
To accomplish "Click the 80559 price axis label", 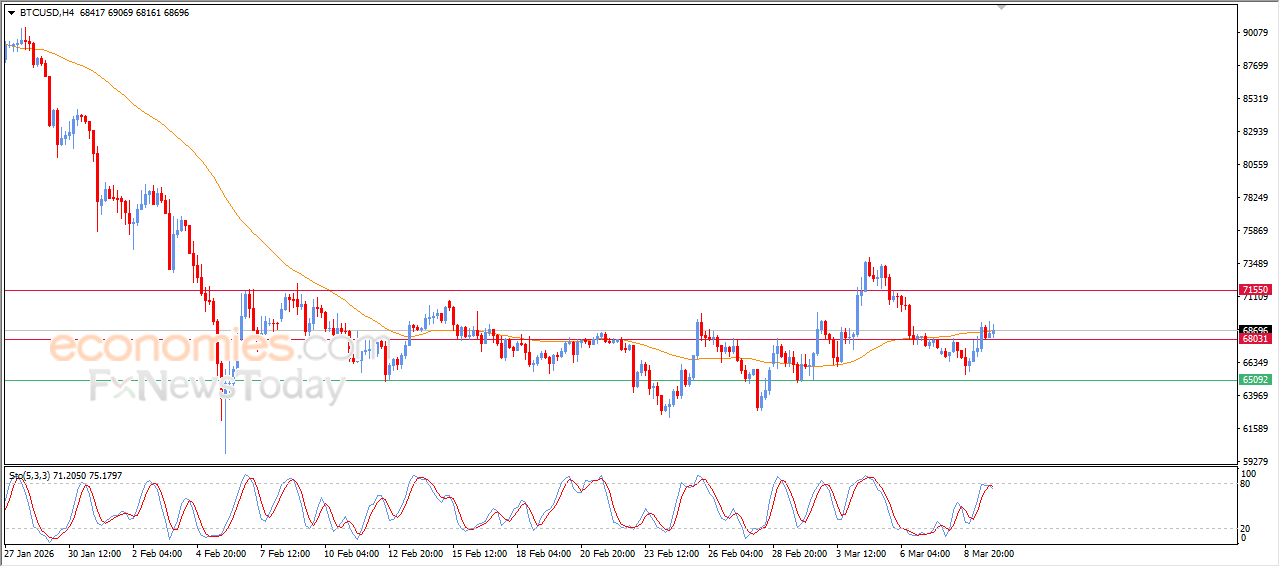I will 1255,165.
